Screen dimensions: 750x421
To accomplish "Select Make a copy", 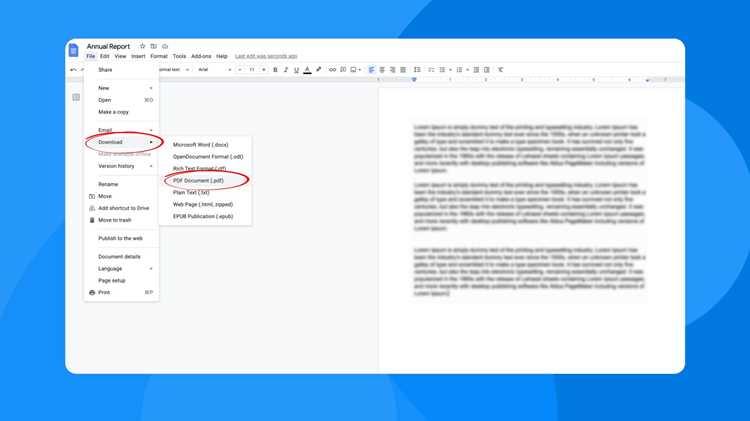I will coord(121,112).
